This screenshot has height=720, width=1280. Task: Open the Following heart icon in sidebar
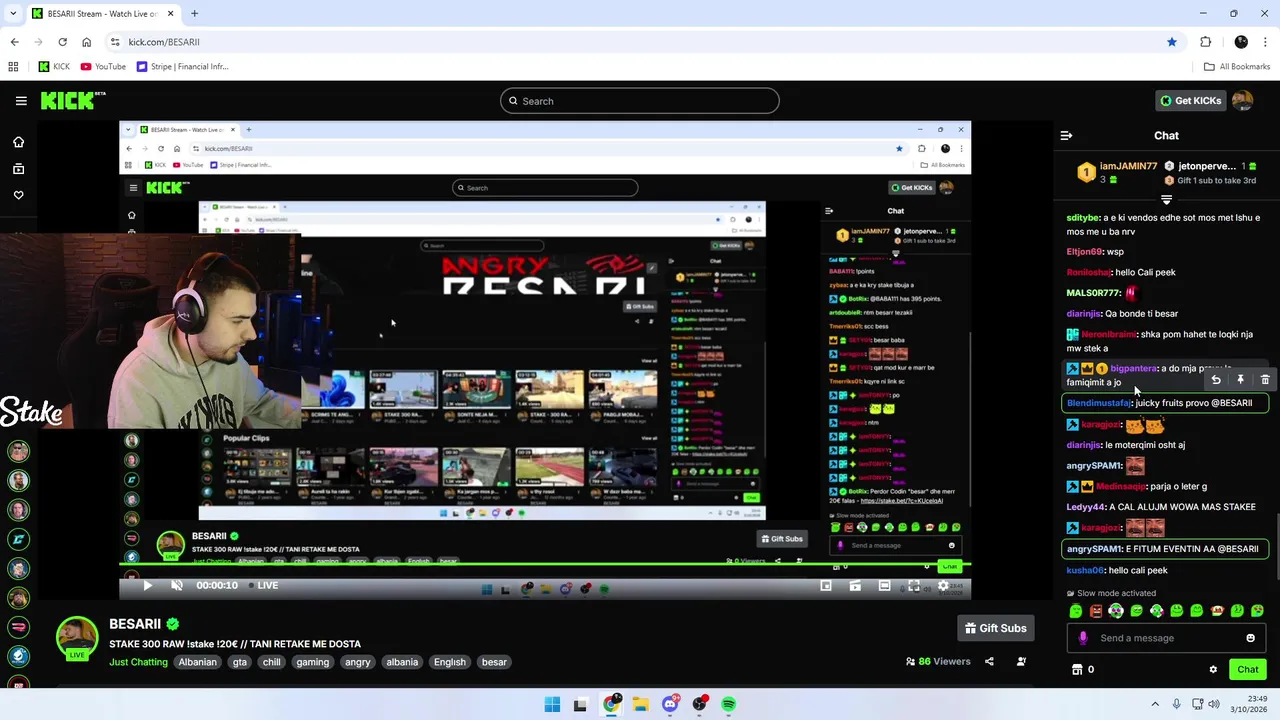18,195
